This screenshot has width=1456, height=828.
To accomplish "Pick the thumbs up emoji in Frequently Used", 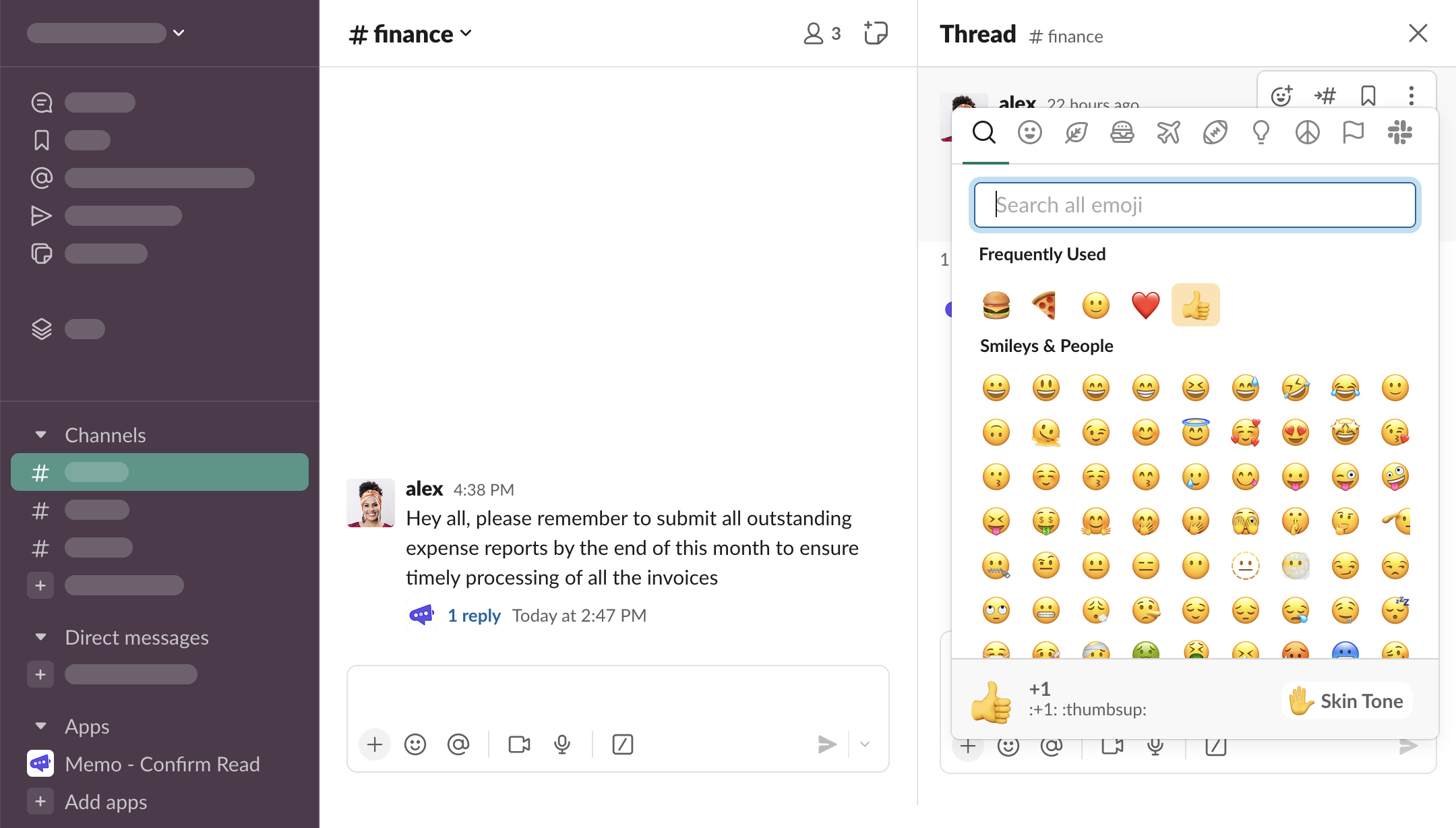I will pyautogui.click(x=1195, y=305).
